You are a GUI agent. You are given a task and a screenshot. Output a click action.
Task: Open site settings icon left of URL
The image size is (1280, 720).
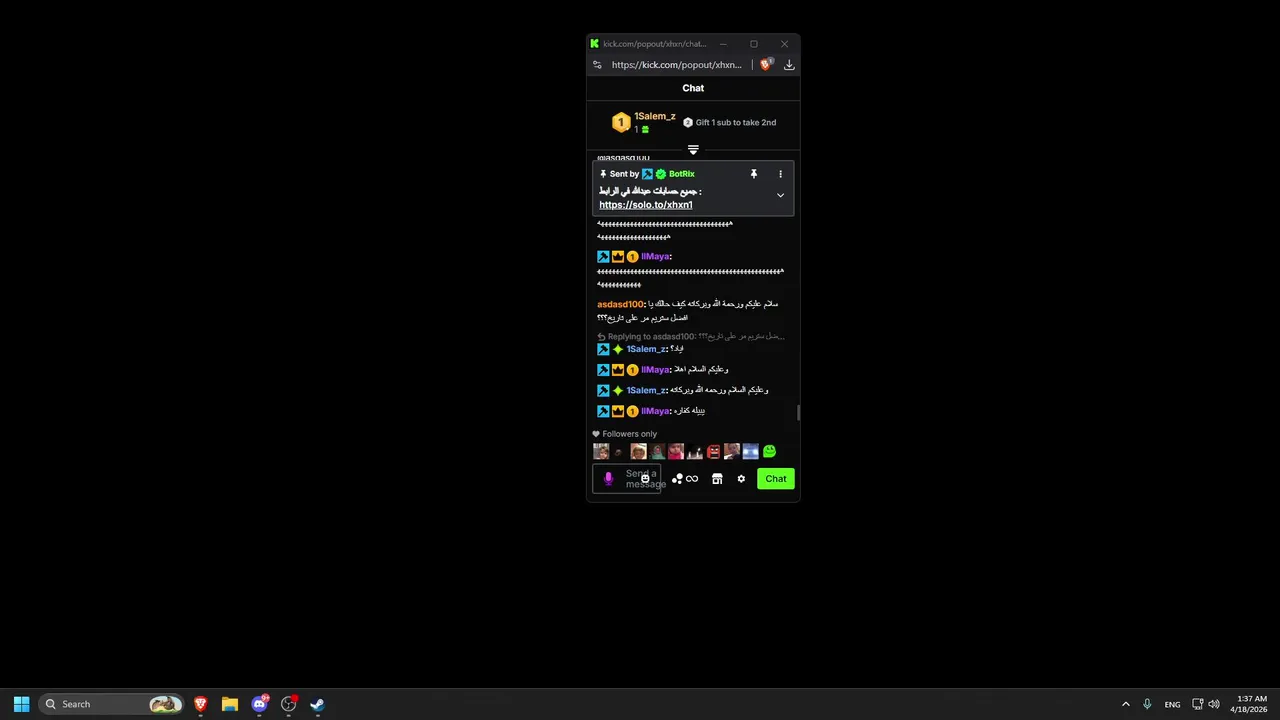(597, 65)
